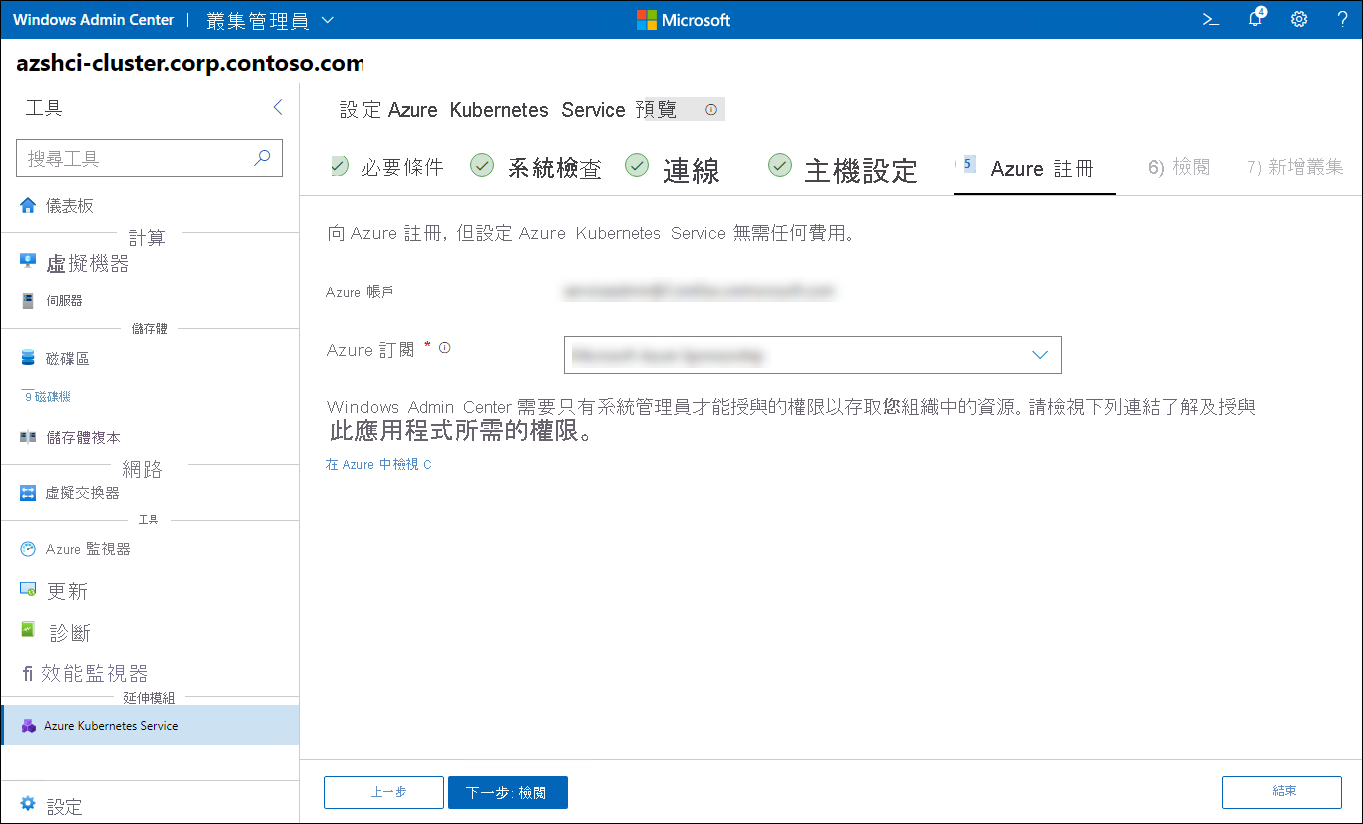Screen dimensions: 1363x824
Task: Open the 叢集管理員 dropdown
Action: tap(270, 19)
